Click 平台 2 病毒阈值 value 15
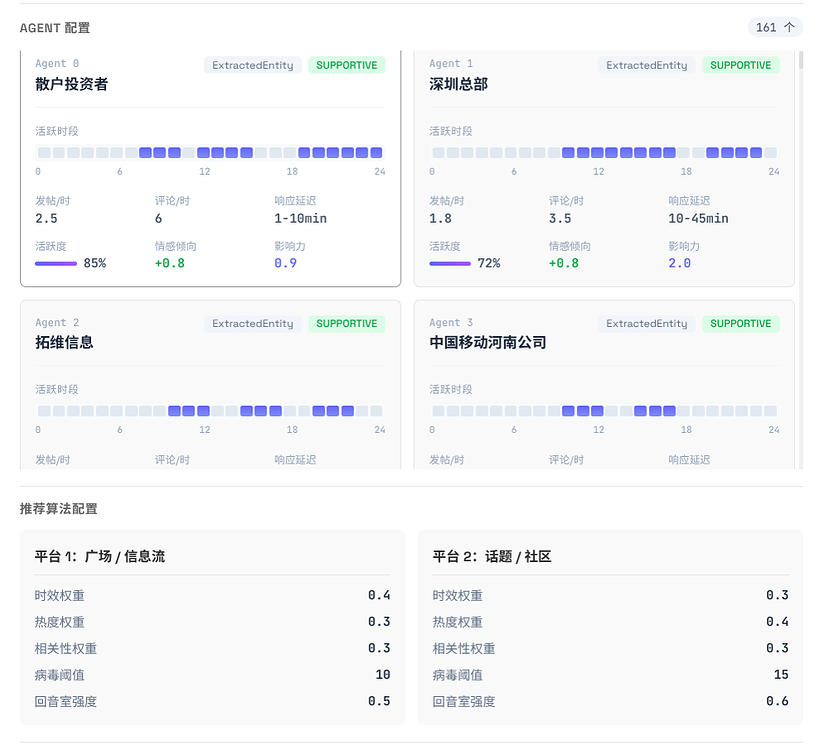The height and width of the screenshot is (750, 823). pyautogui.click(x=781, y=674)
